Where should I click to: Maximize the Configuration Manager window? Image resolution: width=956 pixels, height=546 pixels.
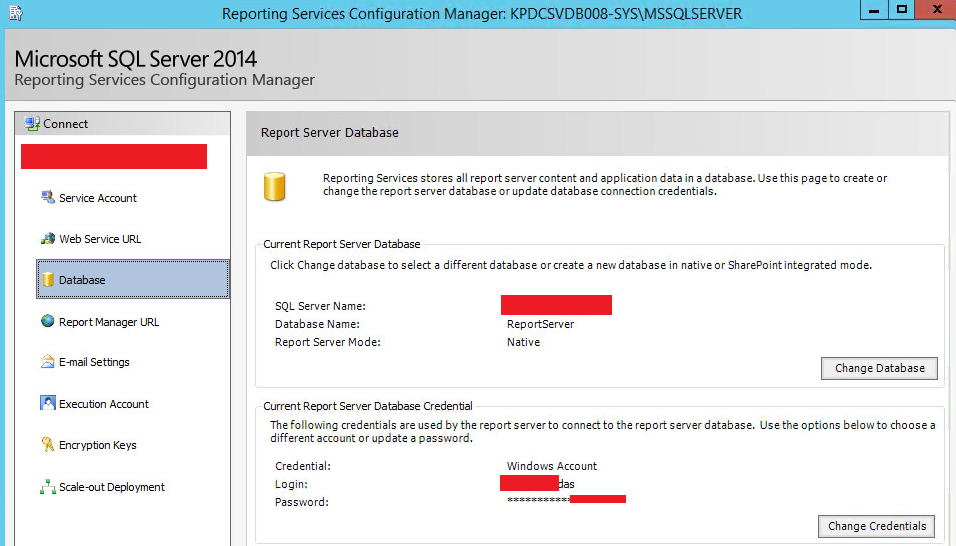point(902,10)
